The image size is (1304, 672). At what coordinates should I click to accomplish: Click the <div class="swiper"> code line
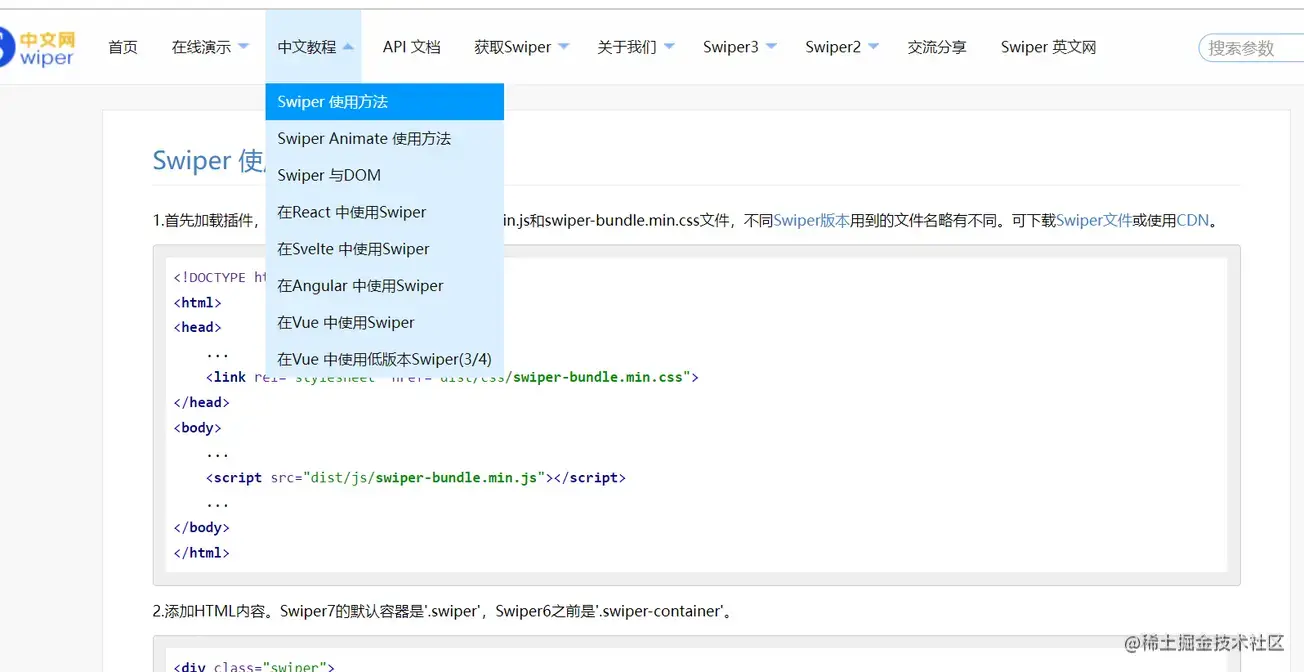(254, 666)
